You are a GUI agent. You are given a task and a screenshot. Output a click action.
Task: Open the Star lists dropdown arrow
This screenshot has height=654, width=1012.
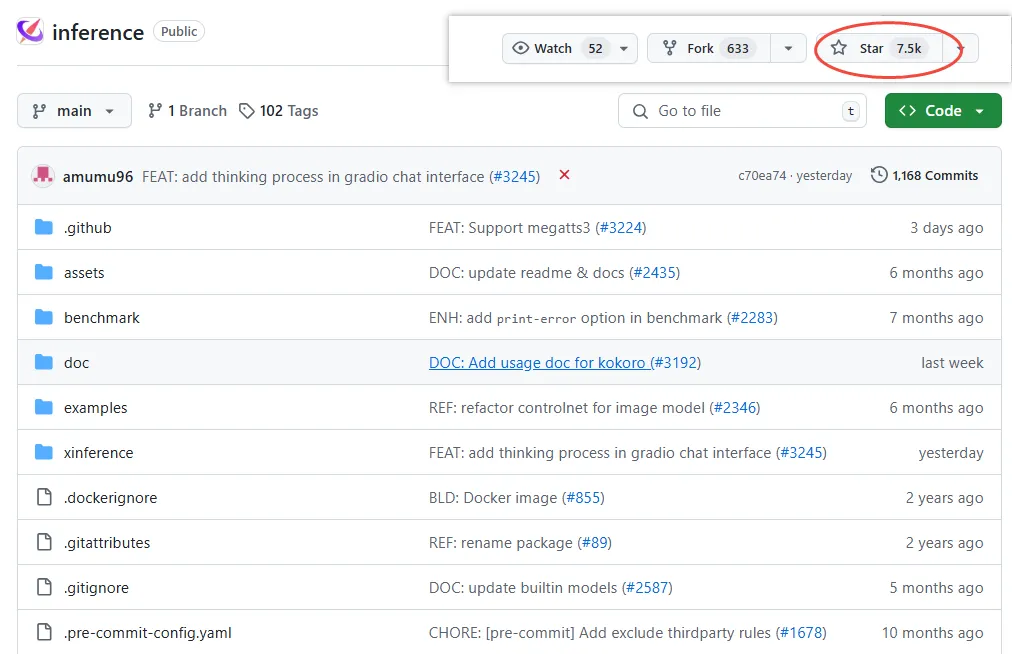tap(960, 48)
